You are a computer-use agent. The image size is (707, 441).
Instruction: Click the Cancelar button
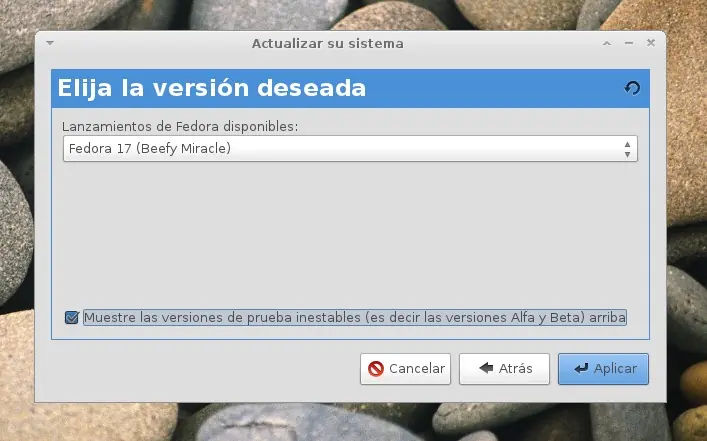405,369
